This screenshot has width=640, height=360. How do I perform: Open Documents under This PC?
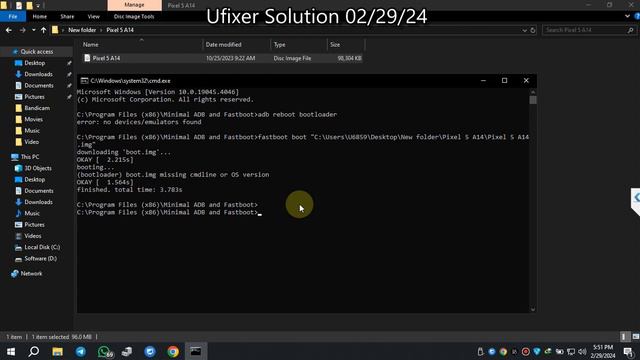click(39, 191)
